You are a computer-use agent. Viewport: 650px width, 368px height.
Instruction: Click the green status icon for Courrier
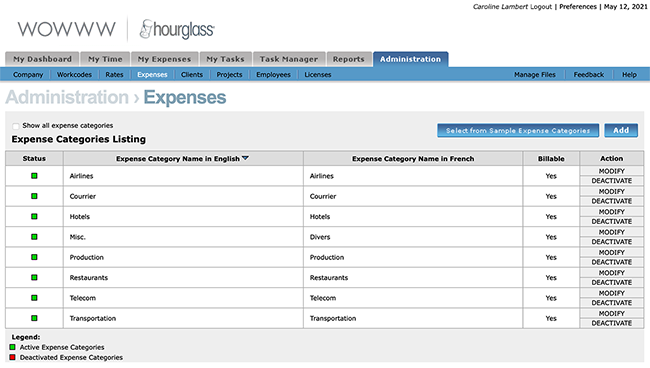click(x=34, y=196)
